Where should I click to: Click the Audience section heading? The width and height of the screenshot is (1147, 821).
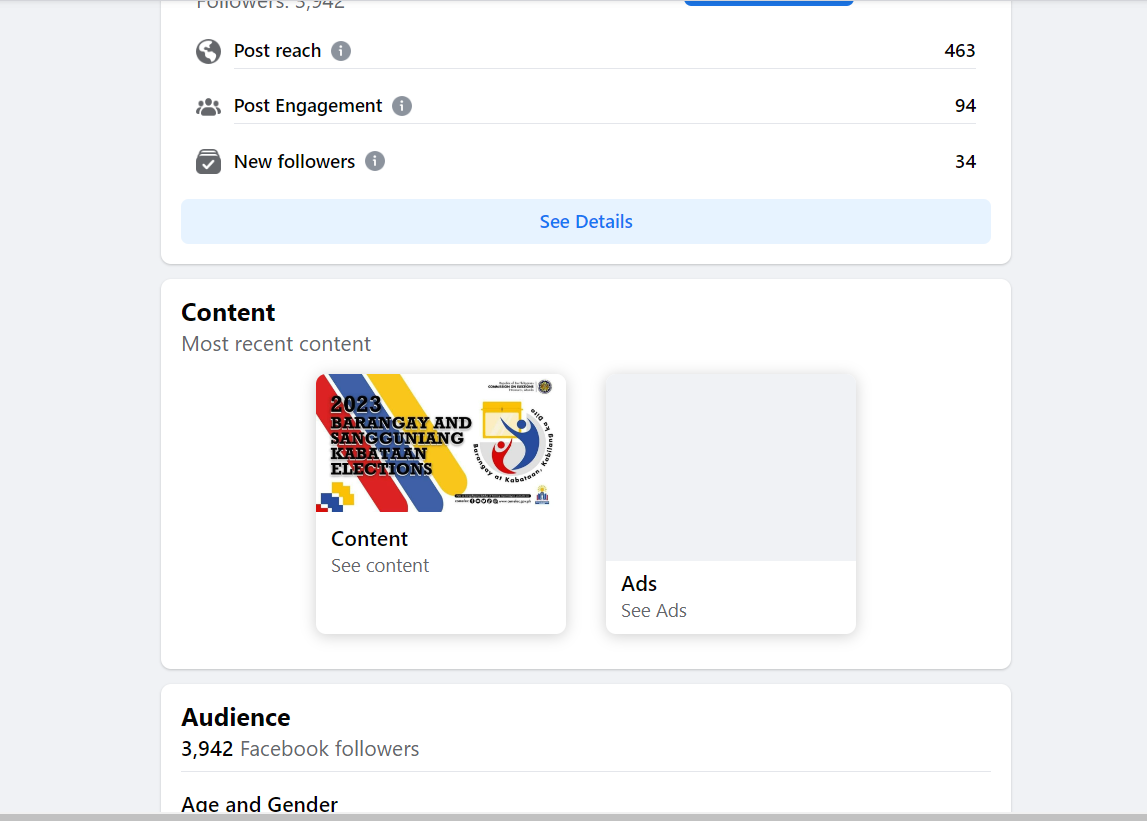tap(236, 717)
